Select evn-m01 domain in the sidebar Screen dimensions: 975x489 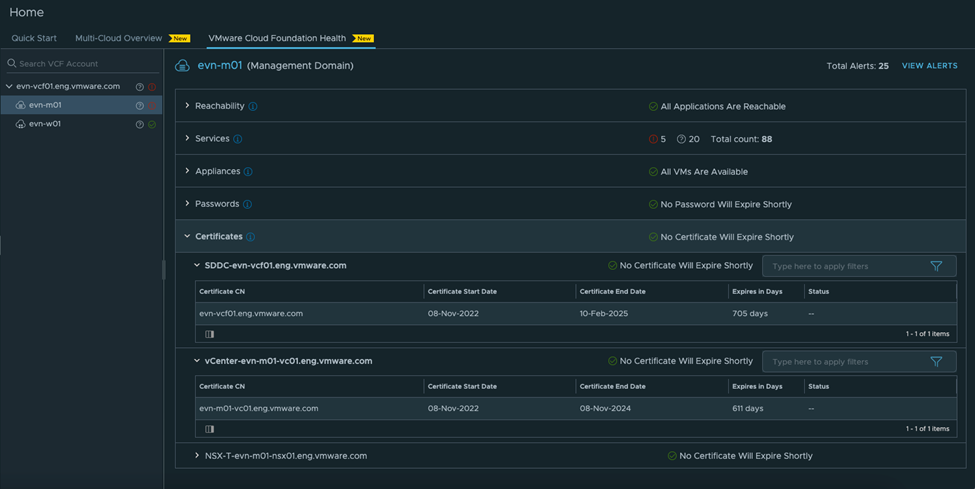coord(45,105)
